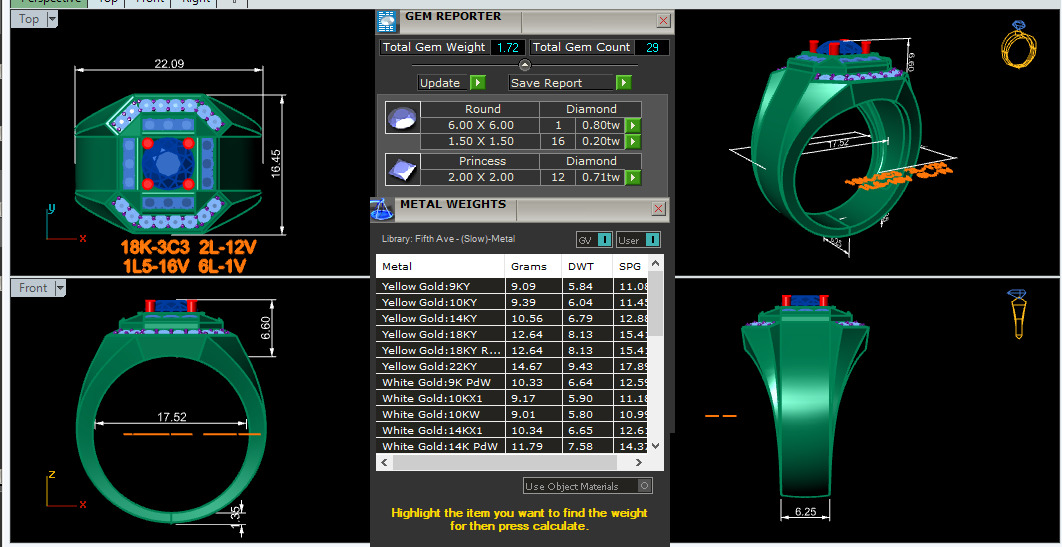
Task: Select the White Gold:10KX1 row
Action: click(x=512, y=398)
